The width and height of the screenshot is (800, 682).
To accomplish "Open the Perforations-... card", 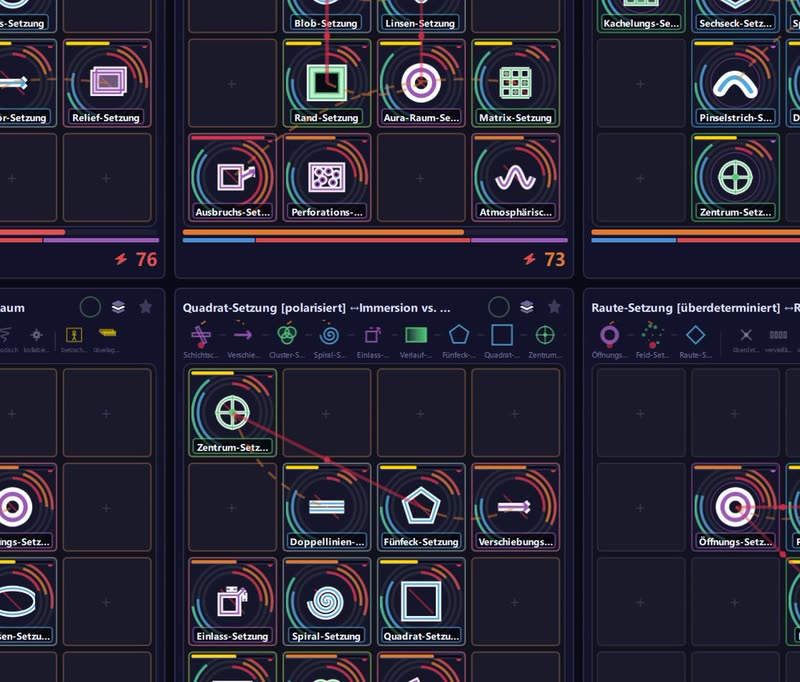I will pyautogui.click(x=327, y=178).
